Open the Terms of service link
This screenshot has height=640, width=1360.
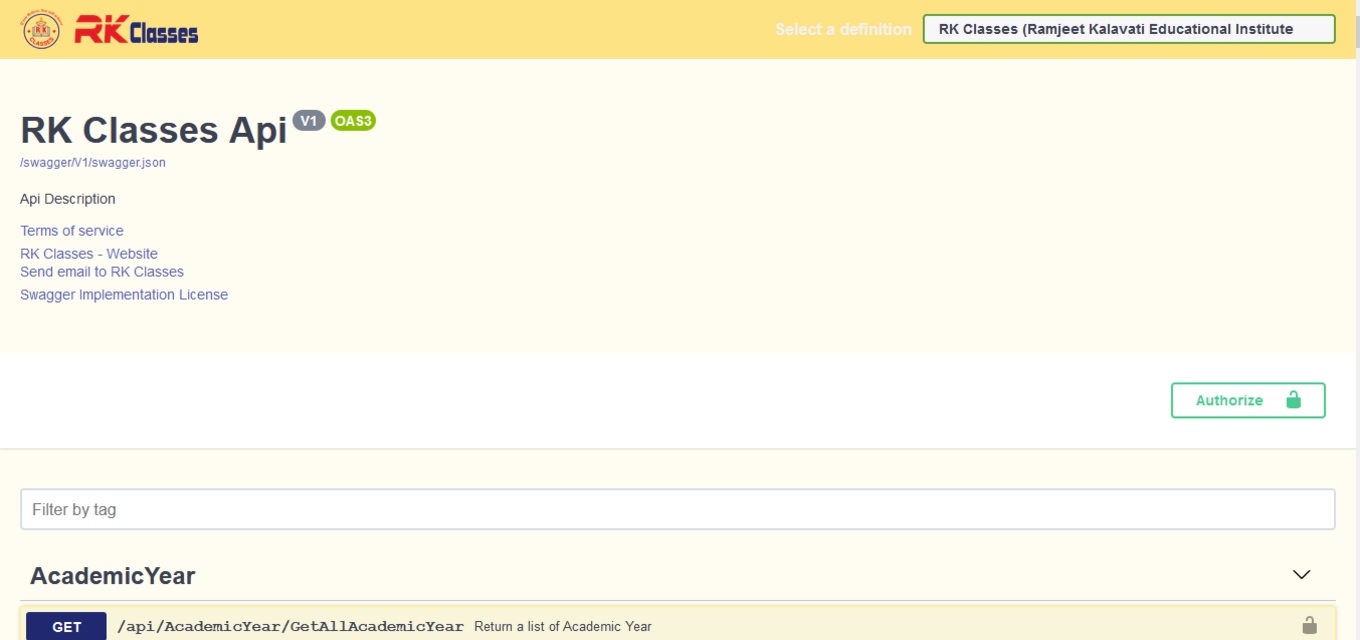[72, 231]
